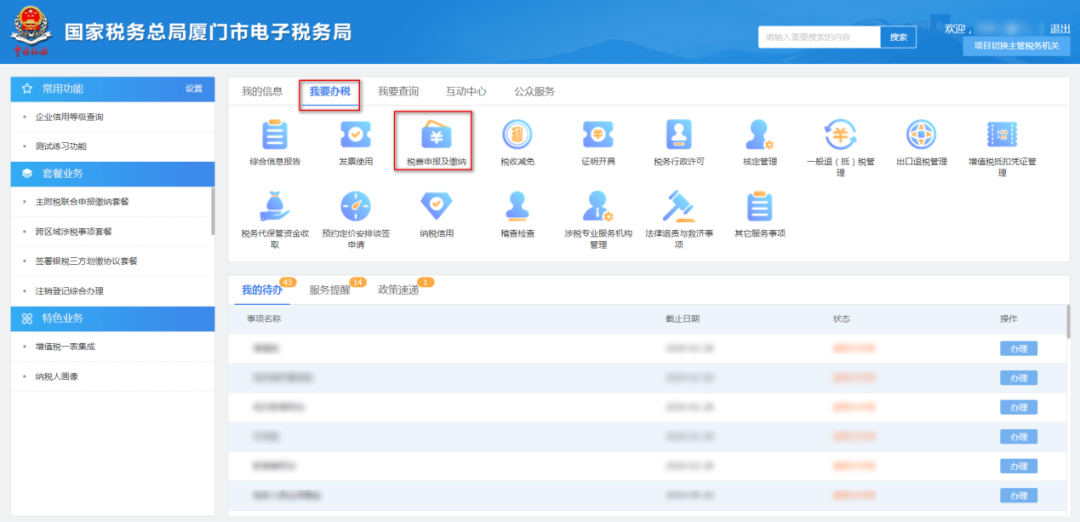Open 税务代保管资金收取 icon
Viewport: 1080px width, 522px height.
(275, 206)
